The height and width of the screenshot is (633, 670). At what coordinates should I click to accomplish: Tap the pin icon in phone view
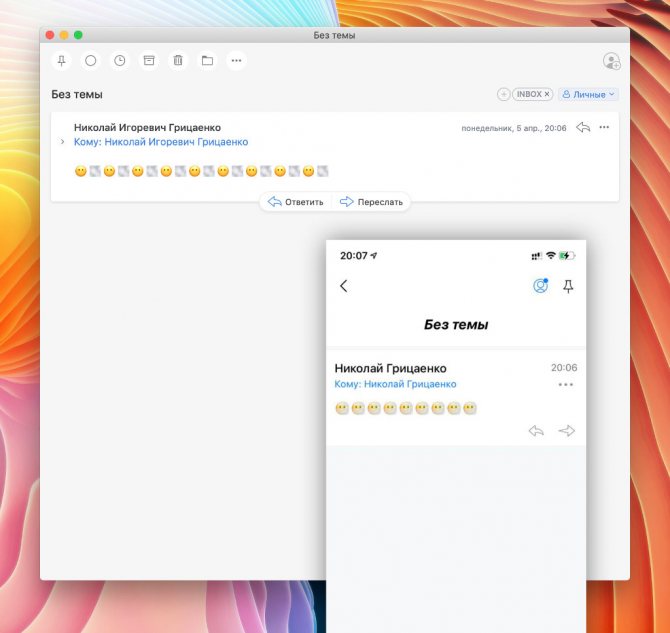point(568,286)
